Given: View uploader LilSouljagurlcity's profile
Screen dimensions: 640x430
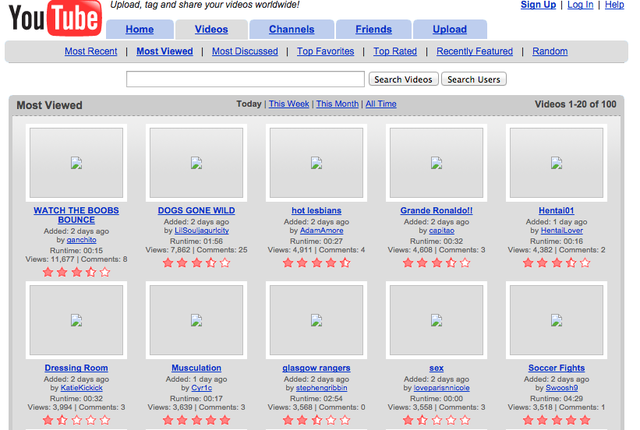Looking at the screenshot, I should coord(202,231).
